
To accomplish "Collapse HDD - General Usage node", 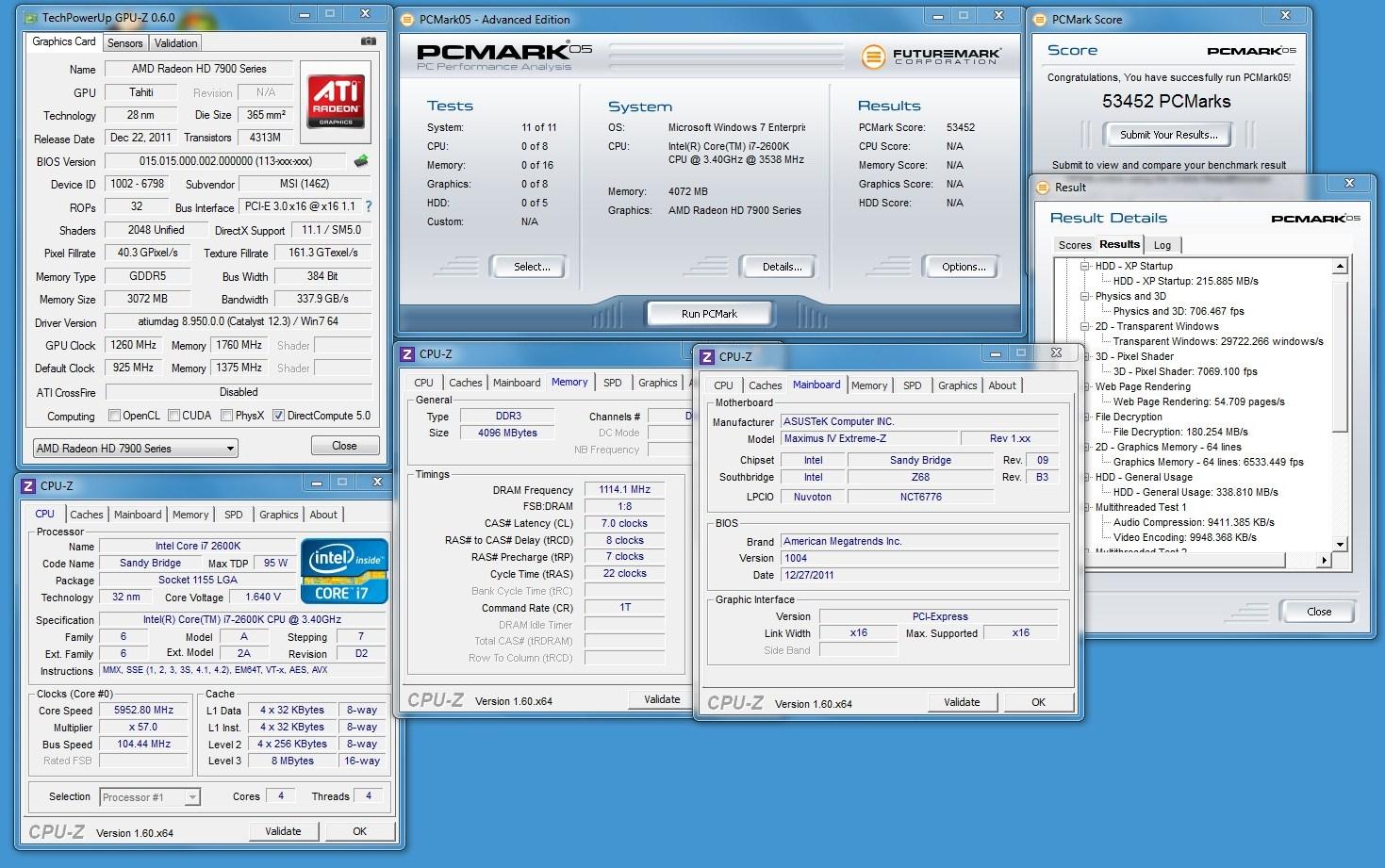I will (x=1084, y=478).
